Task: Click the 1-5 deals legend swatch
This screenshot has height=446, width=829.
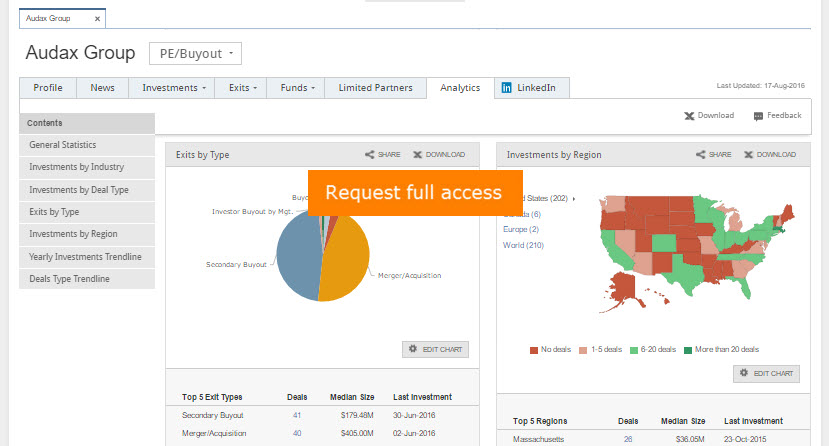Action: pyautogui.click(x=583, y=350)
